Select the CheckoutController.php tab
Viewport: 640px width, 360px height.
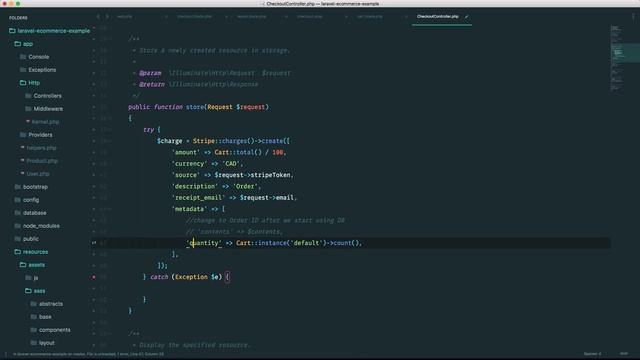[x=442, y=17]
